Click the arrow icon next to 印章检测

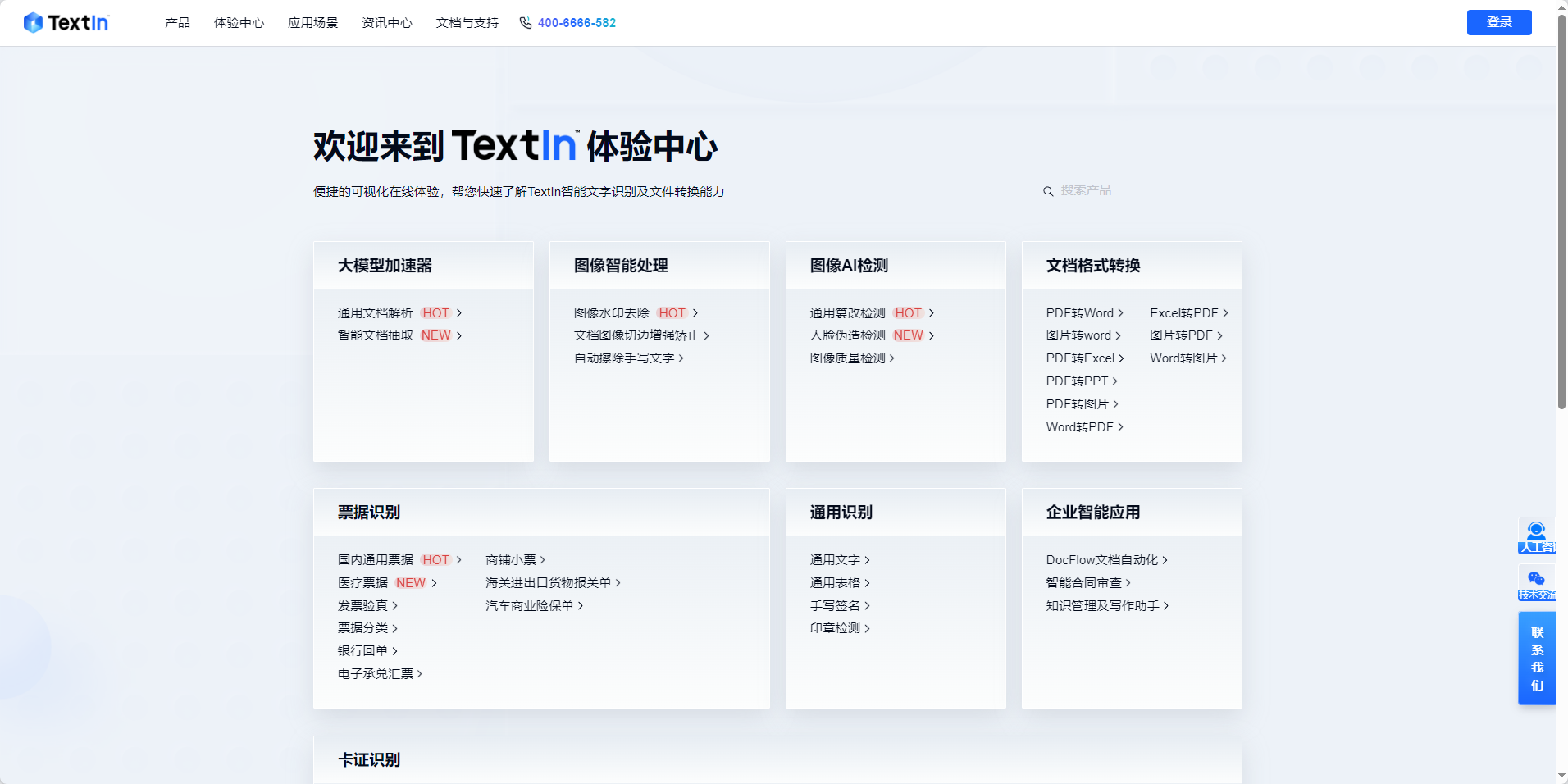[868, 628]
